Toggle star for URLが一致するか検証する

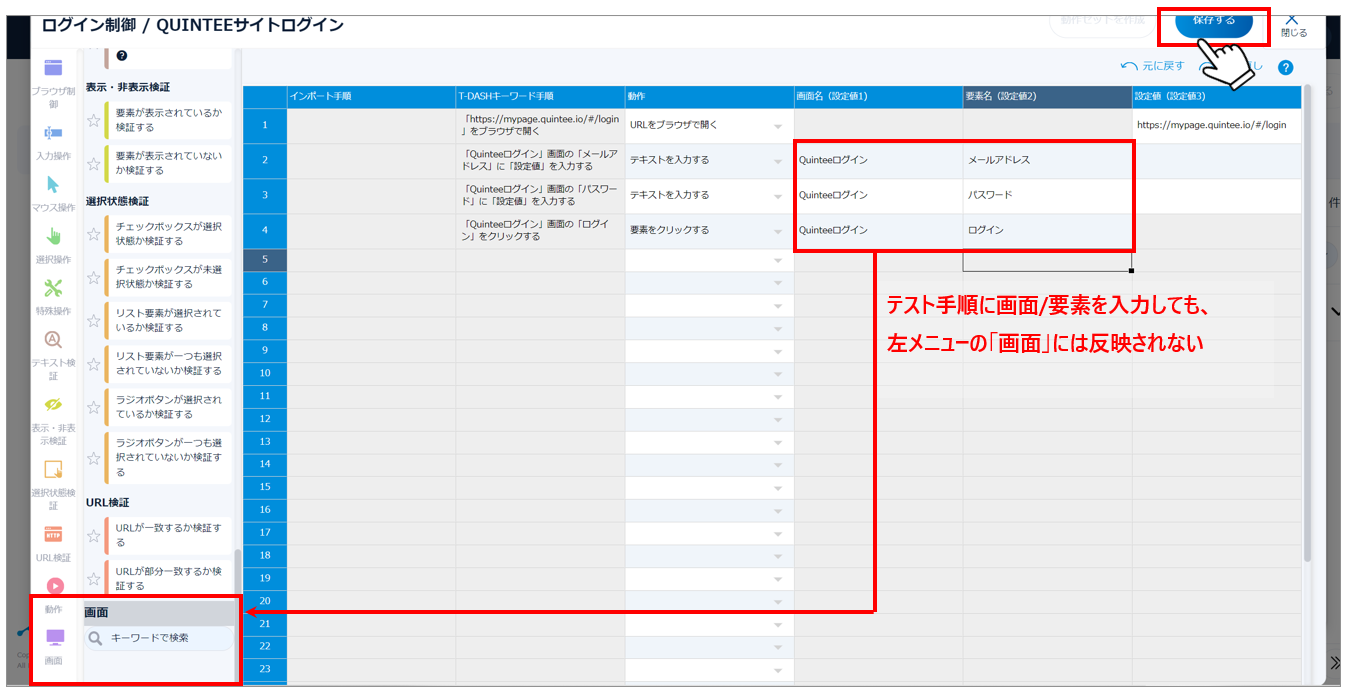(94, 535)
